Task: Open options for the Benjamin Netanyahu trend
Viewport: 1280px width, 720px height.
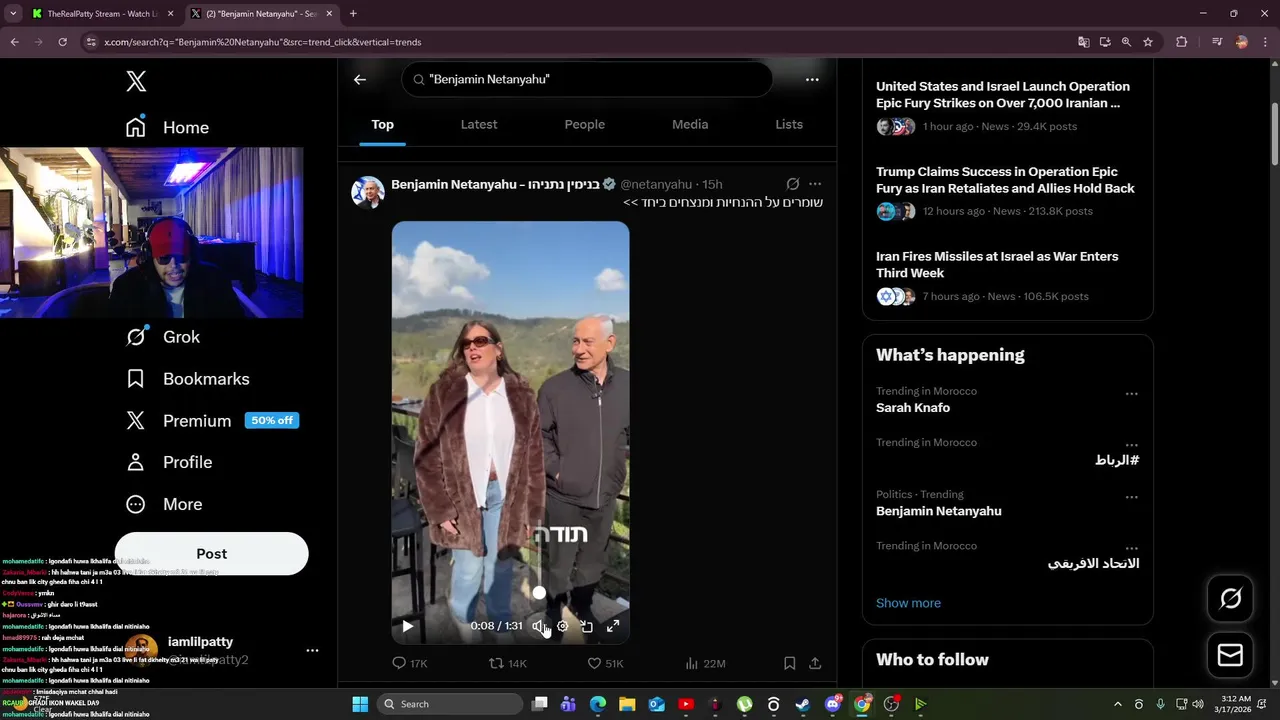Action: pyautogui.click(x=1132, y=497)
